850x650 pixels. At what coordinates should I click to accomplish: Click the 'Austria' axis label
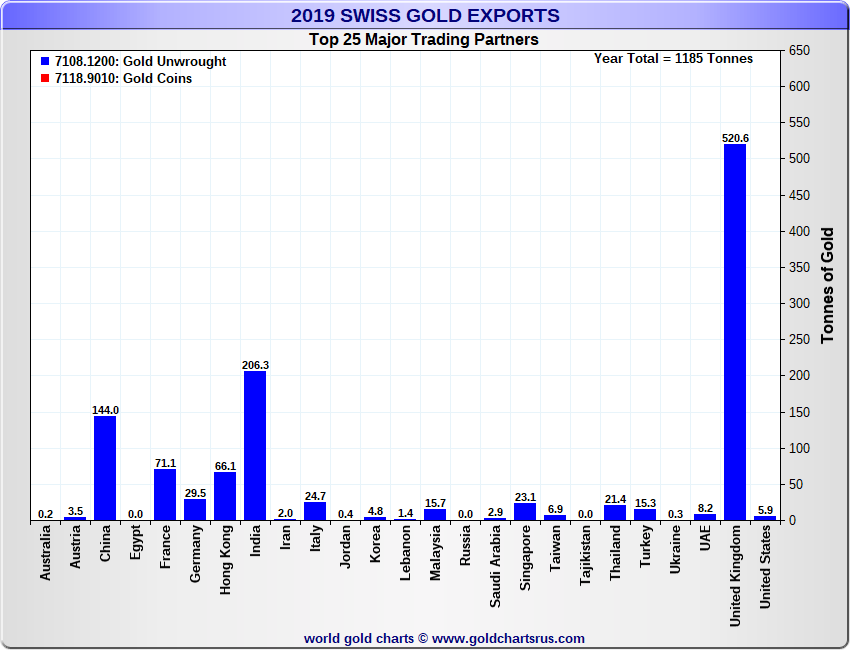pos(75,546)
